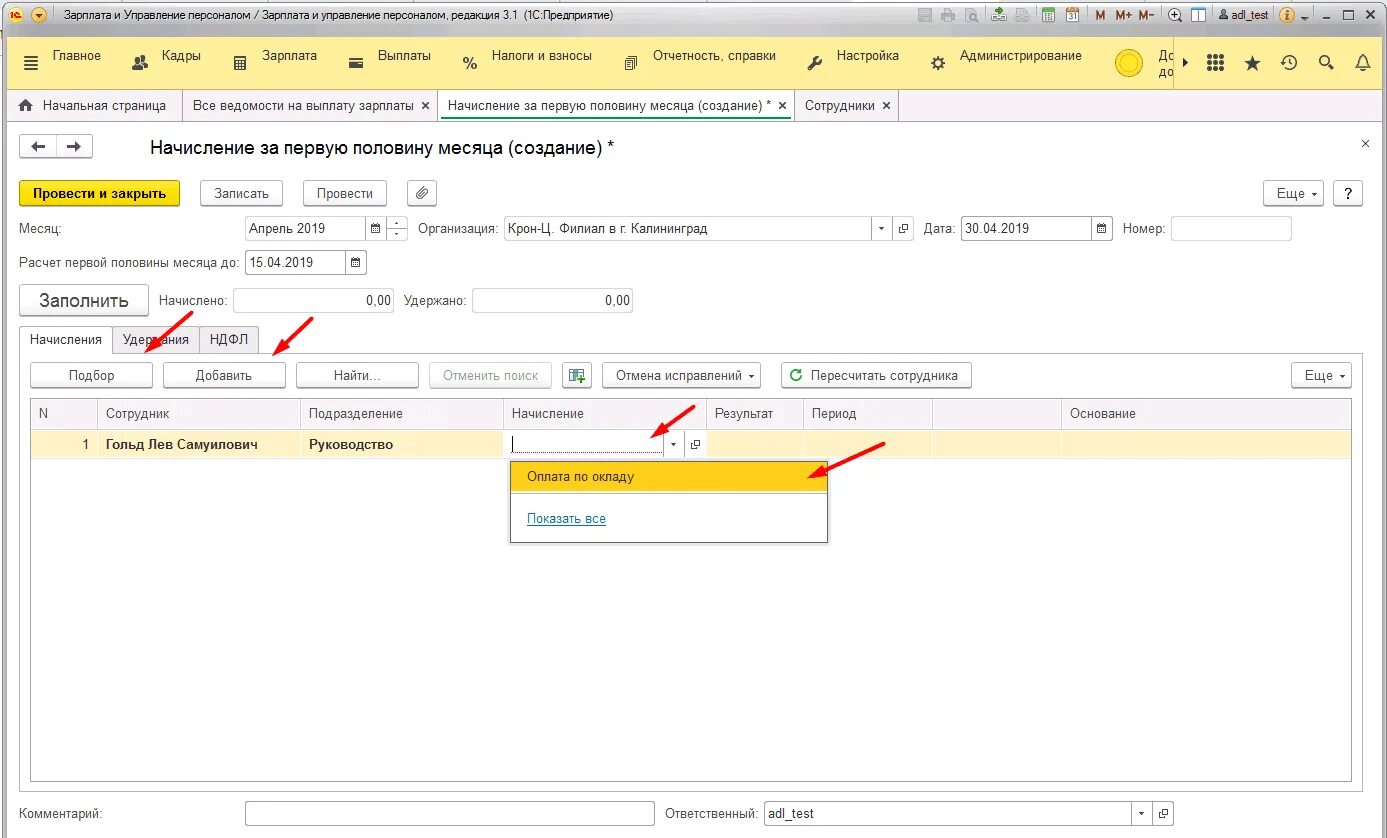Go forward with right arrow button
The height and width of the screenshot is (838, 1387).
[74, 147]
